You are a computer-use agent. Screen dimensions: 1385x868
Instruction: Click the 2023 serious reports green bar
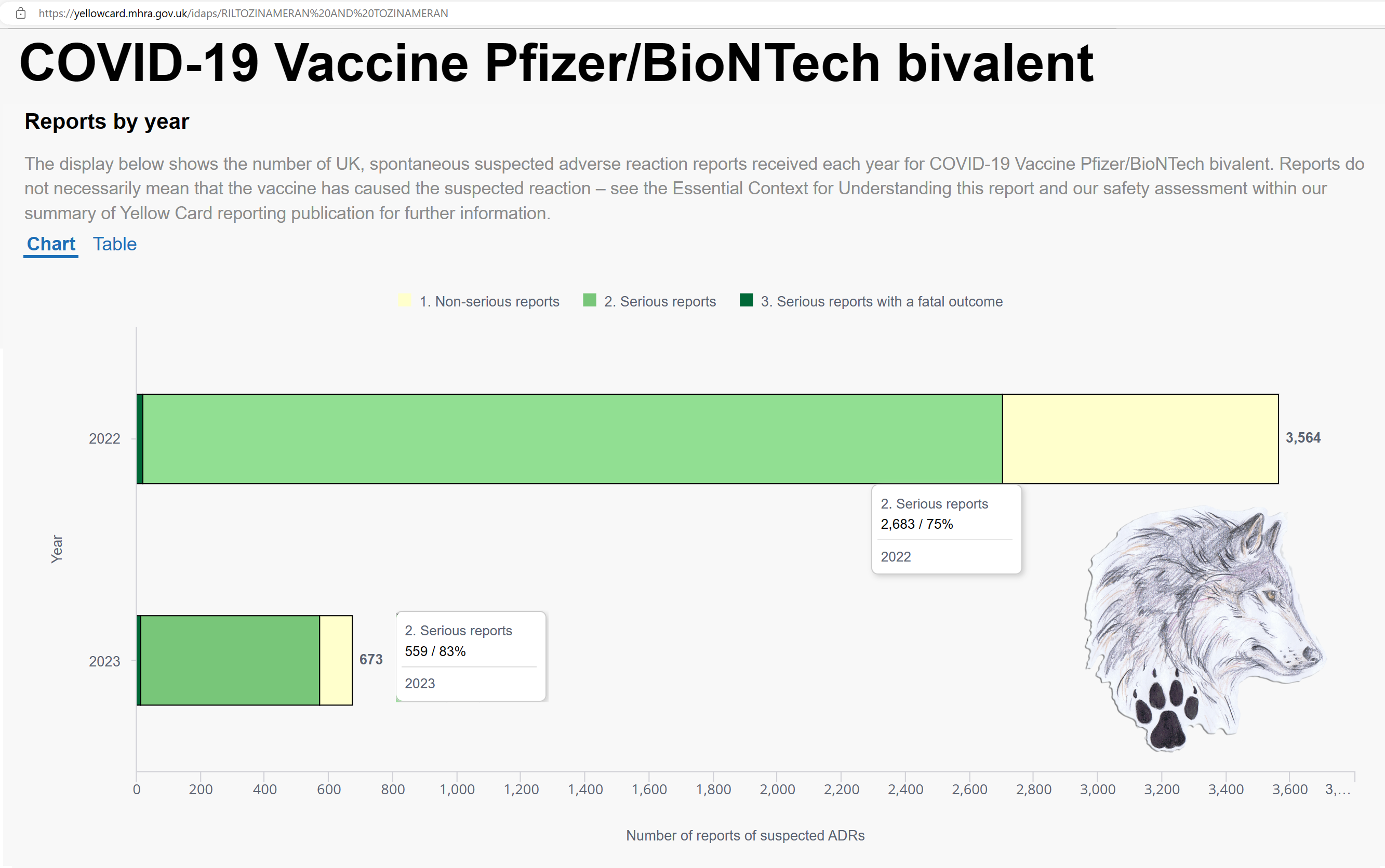[x=230, y=660]
